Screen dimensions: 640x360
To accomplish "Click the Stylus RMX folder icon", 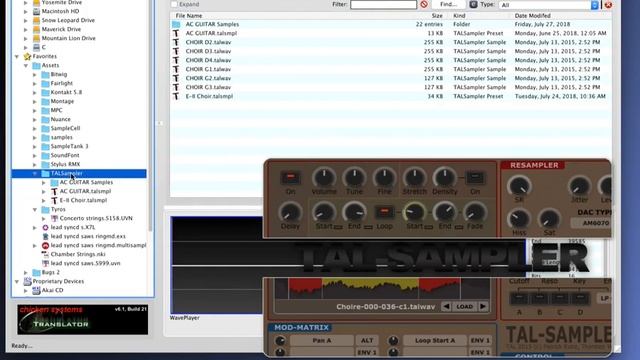I will click(45, 164).
